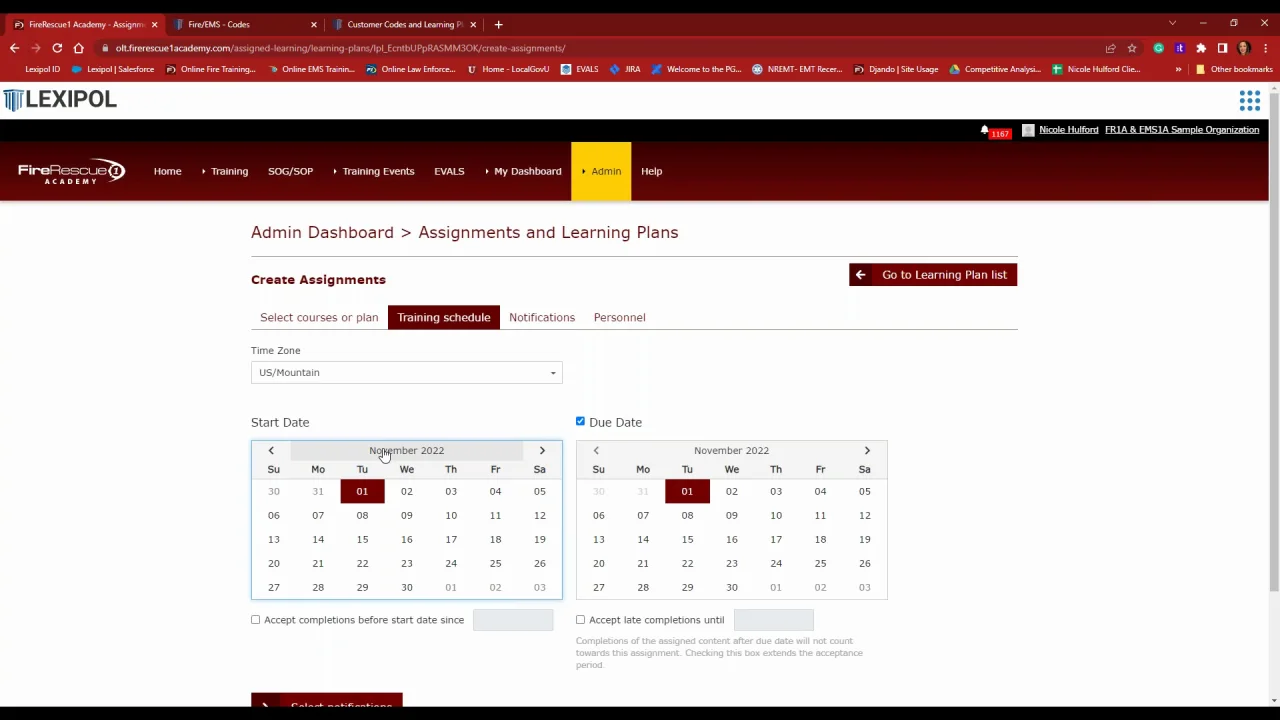
Task: Reload the page with refresh icon
Action: click(57, 48)
